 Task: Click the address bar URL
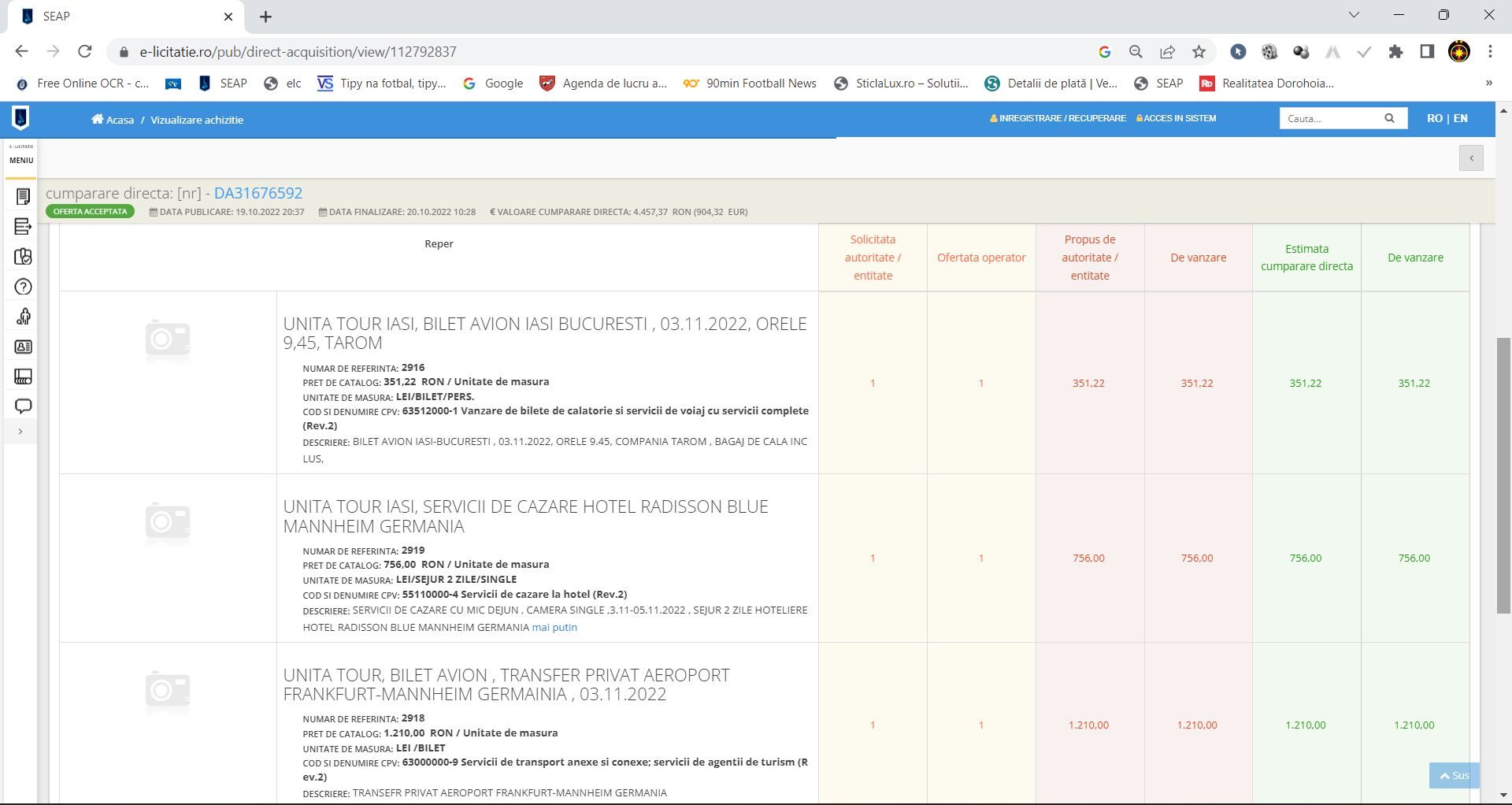(x=298, y=52)
